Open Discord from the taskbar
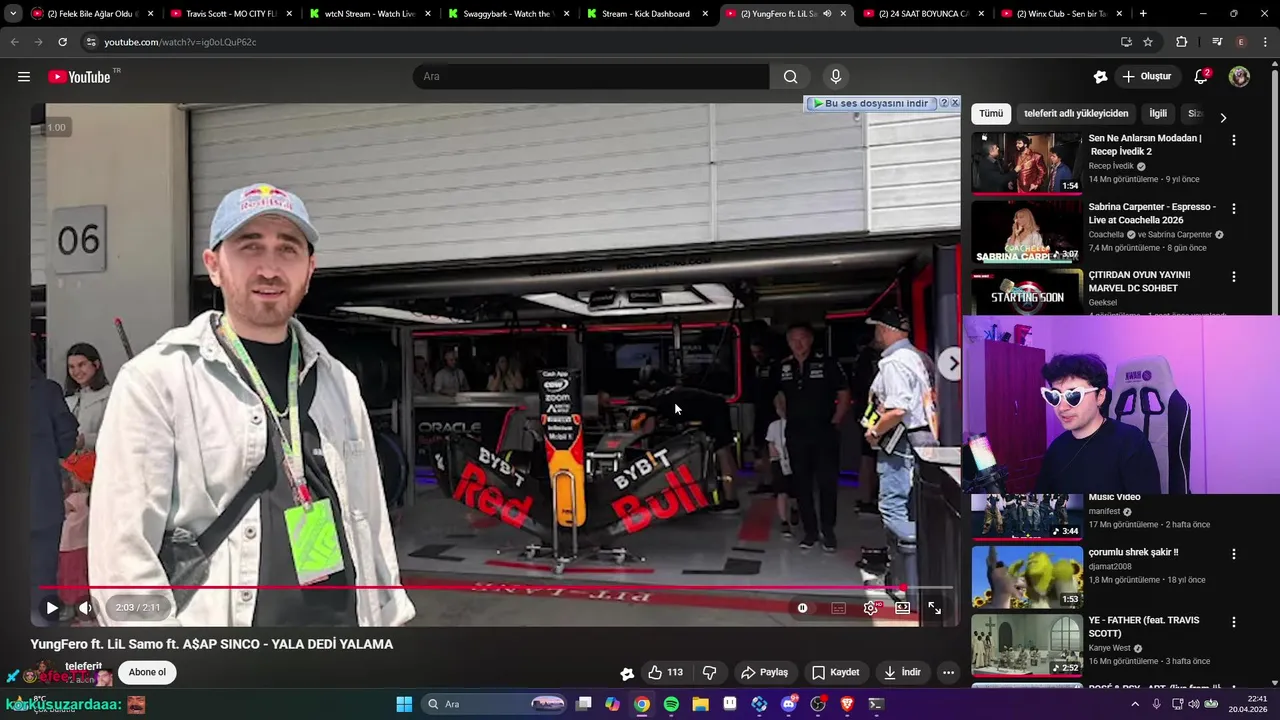The image size is (1280, 720). 789,704
